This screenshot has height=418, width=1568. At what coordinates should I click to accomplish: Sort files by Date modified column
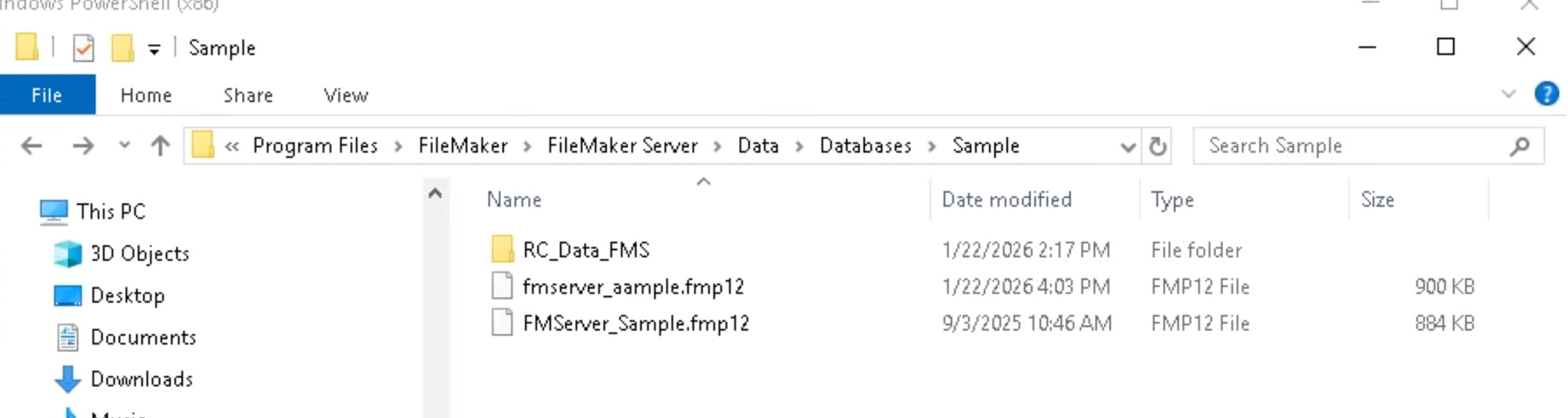click(1006, 200)
